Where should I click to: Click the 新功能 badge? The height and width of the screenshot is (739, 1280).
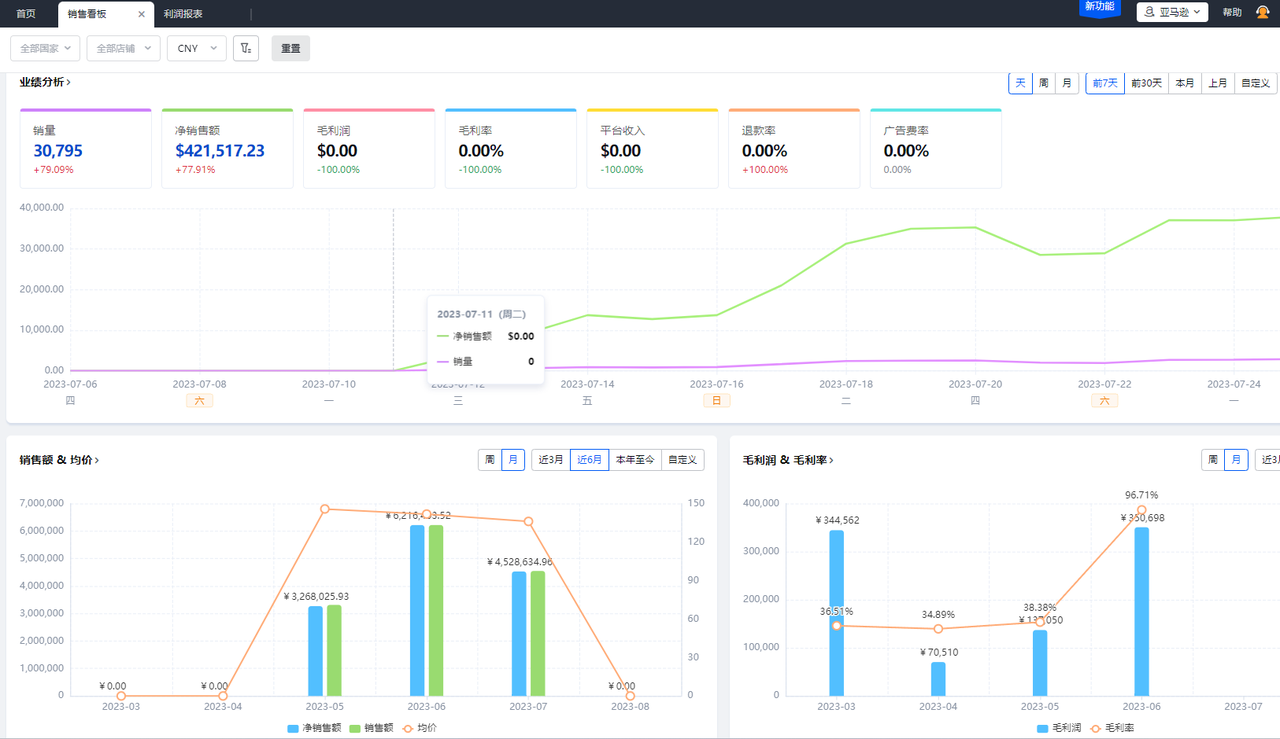click(1099, 6)
